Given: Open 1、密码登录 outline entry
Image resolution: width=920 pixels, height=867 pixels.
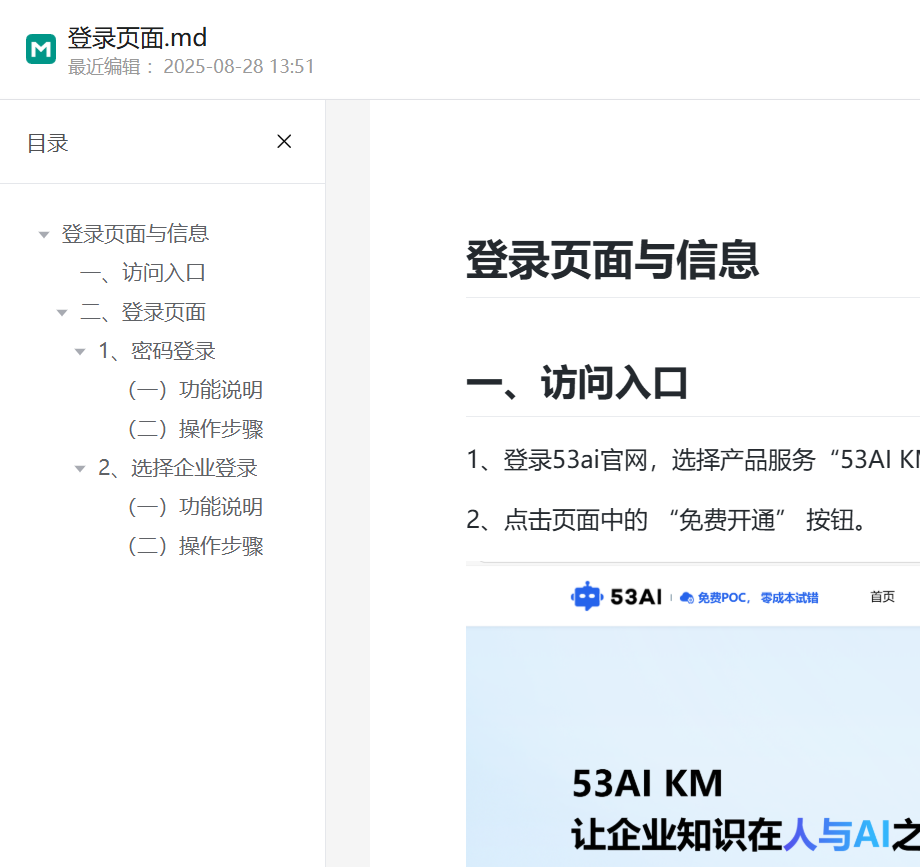Looking at the screenshot, I should [157, 351].
